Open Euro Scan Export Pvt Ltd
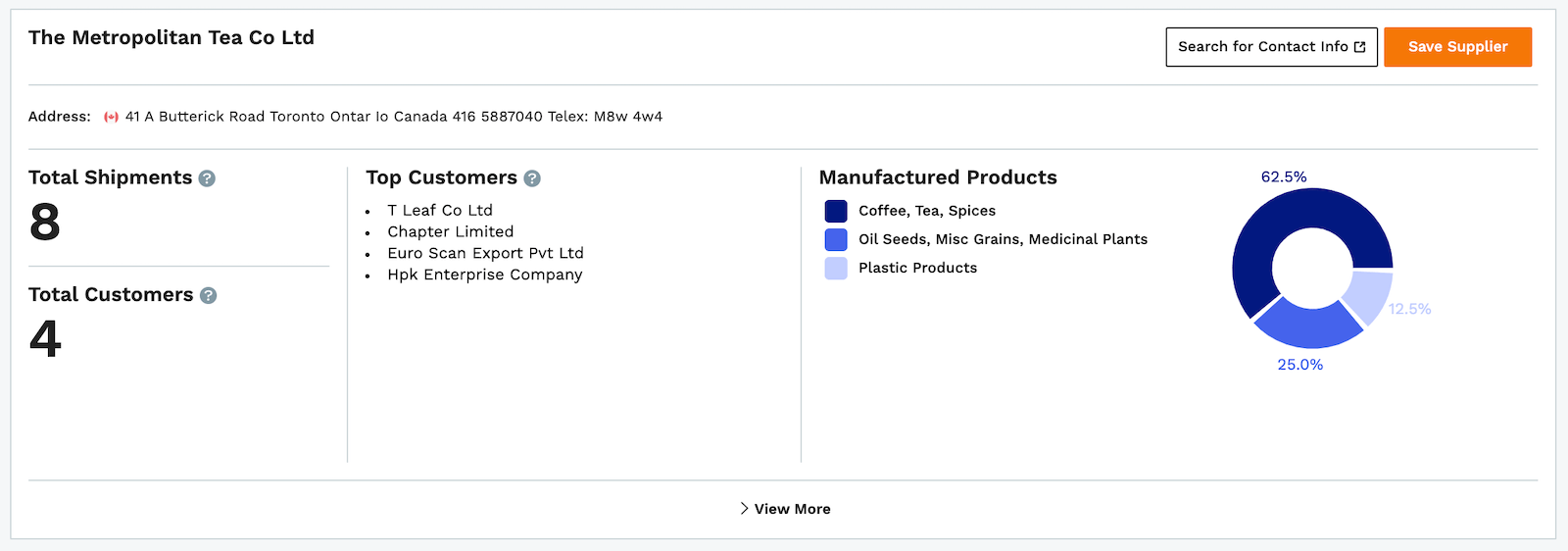1568x551 pixels. pyautogui.click(x=485, y=253)
